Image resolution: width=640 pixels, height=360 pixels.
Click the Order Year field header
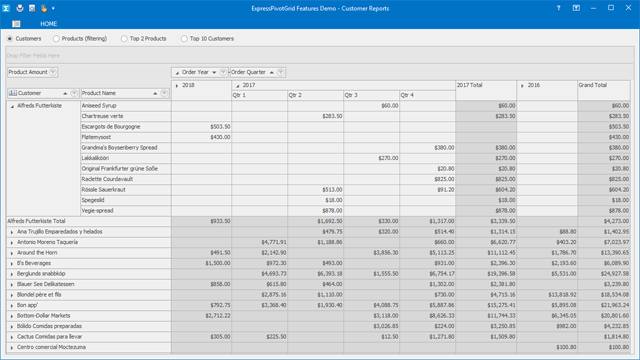(200, 72)
